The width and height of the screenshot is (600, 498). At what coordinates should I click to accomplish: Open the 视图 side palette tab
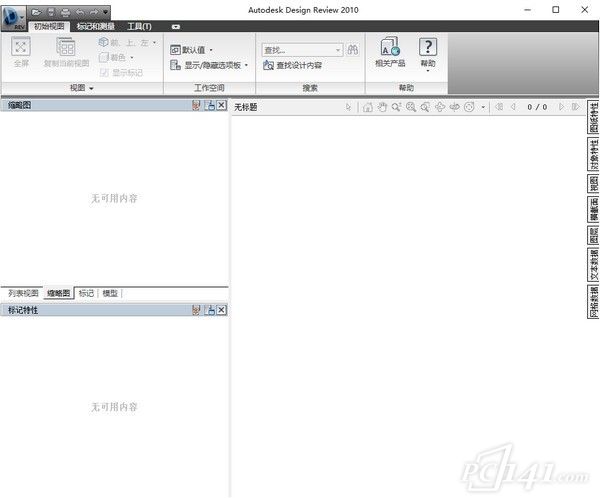click(593, 184)
